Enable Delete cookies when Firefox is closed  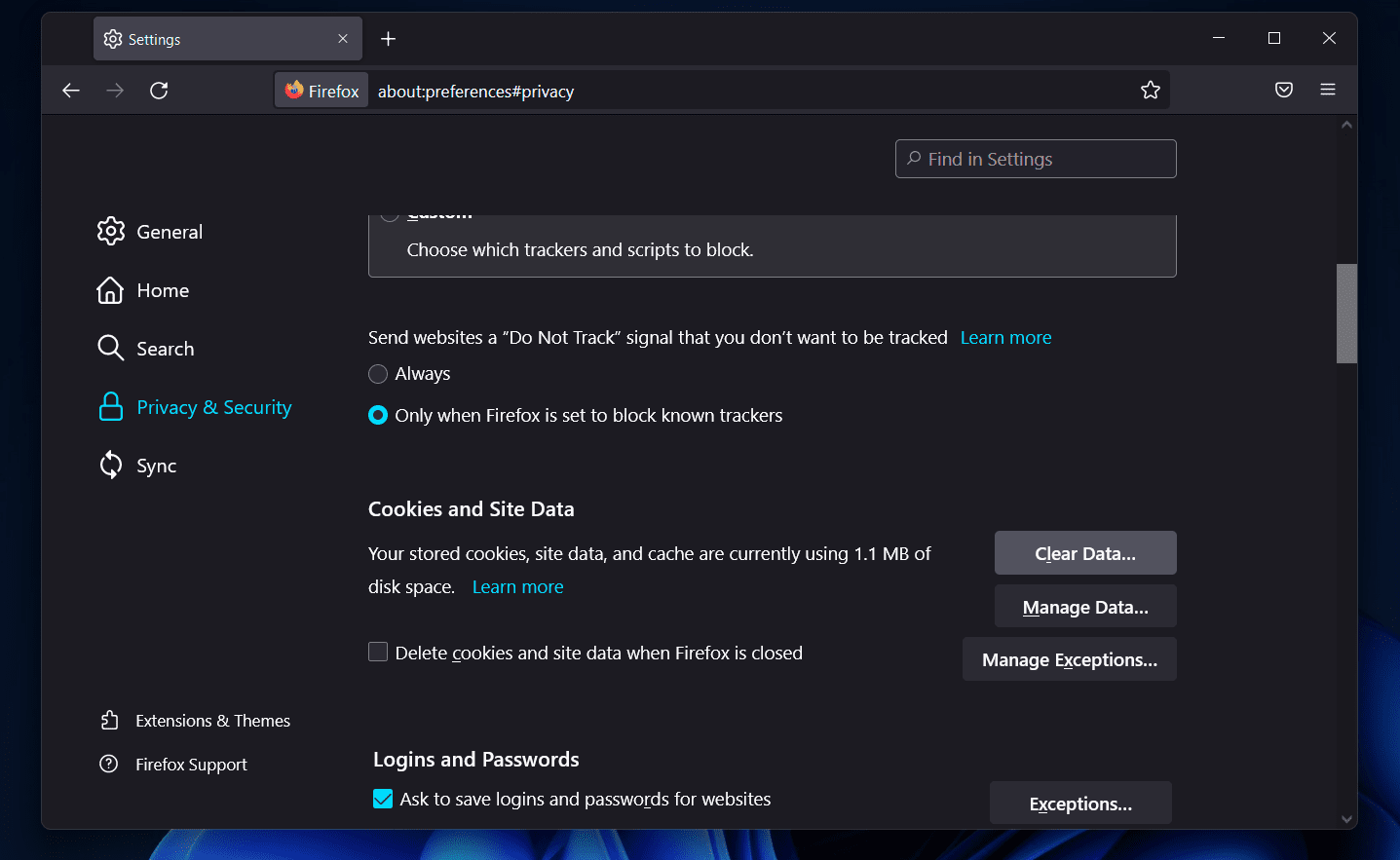(x=378, y=653)
